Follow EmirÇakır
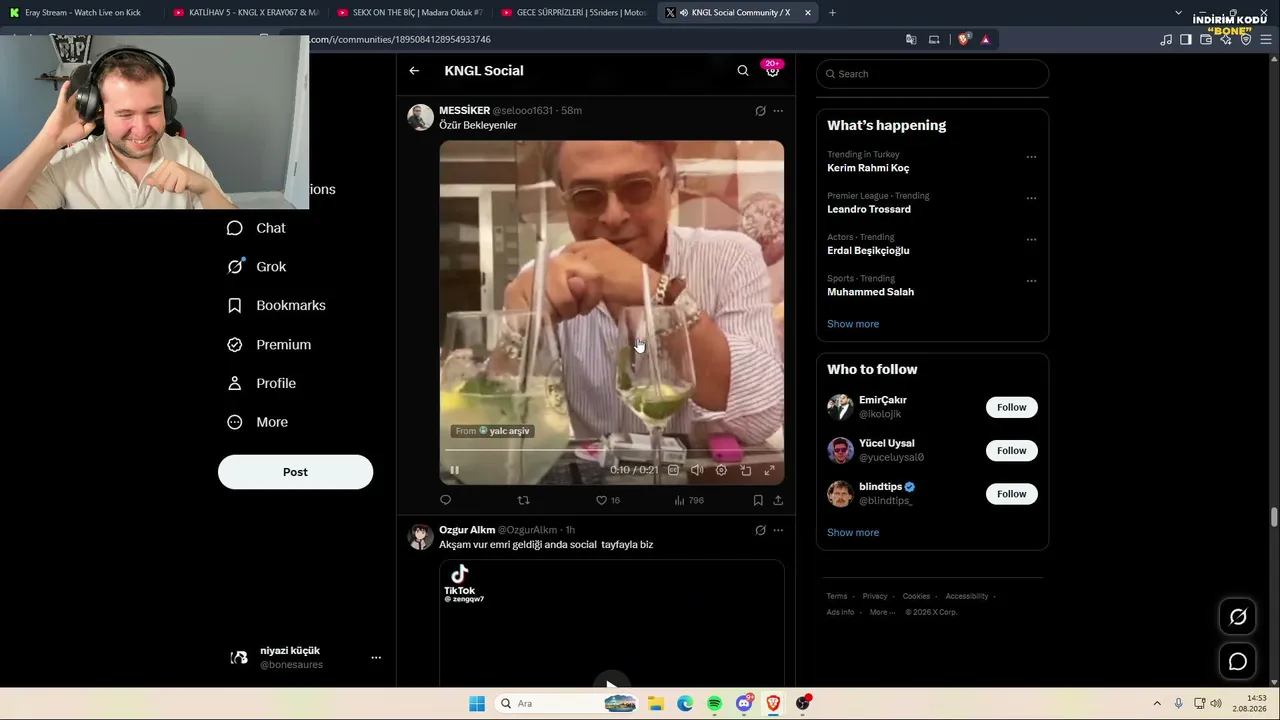This screenshot has width=1280, height=720. (1011, 407)
